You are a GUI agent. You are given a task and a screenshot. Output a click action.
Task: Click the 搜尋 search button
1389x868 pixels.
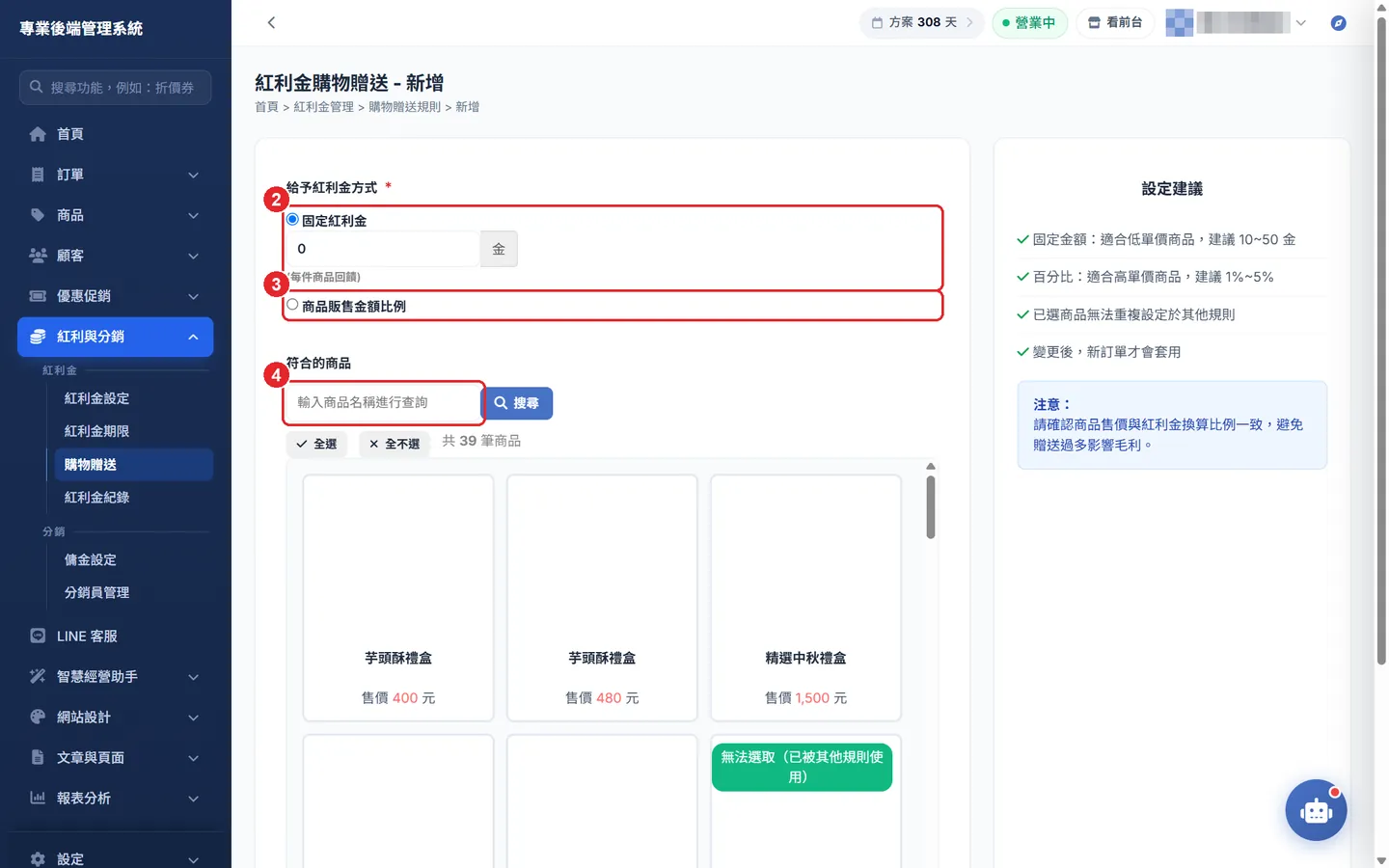(x=517, y=403)
